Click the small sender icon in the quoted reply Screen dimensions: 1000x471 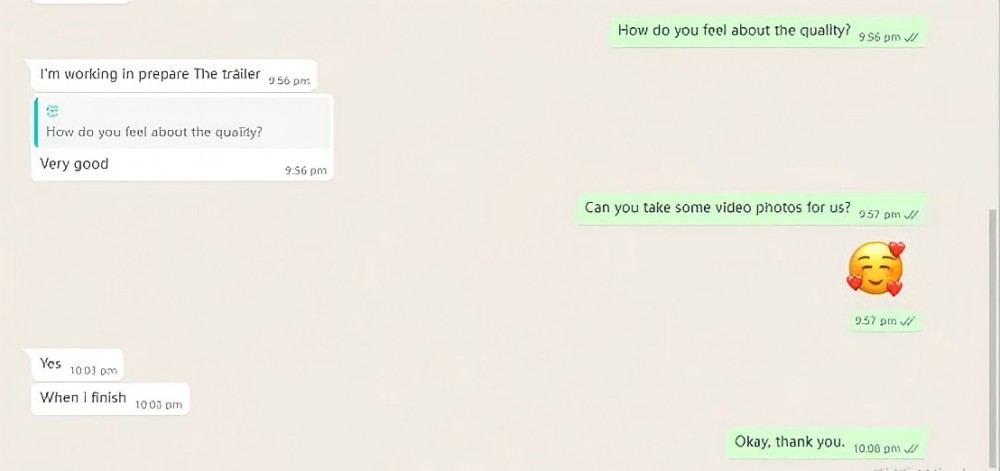tap(53, 112)
